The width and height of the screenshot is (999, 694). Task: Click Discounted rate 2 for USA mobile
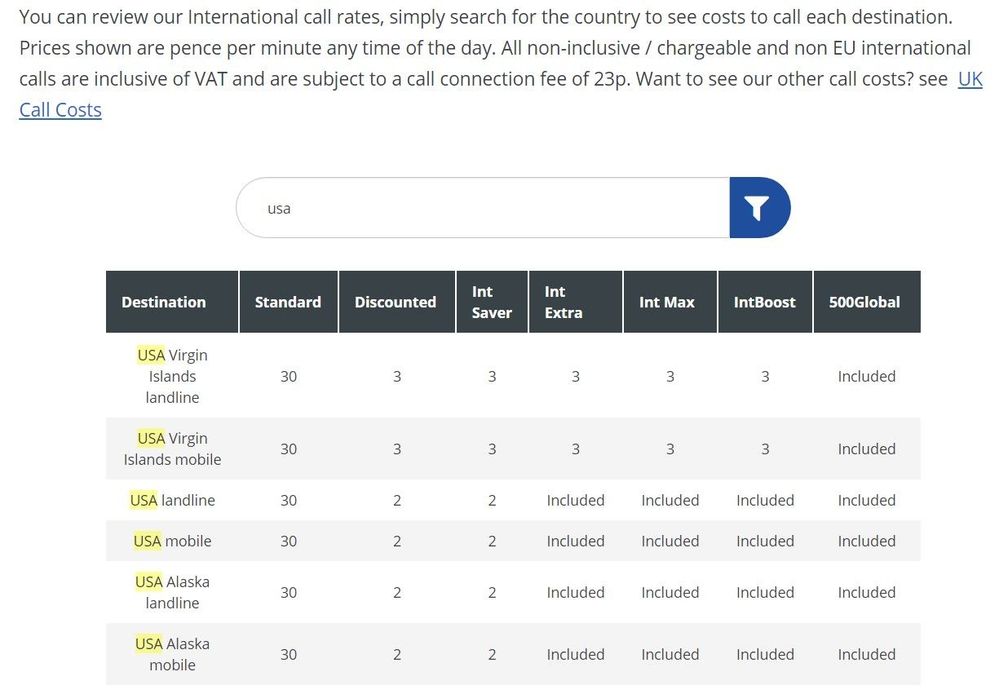click(397, 541)
